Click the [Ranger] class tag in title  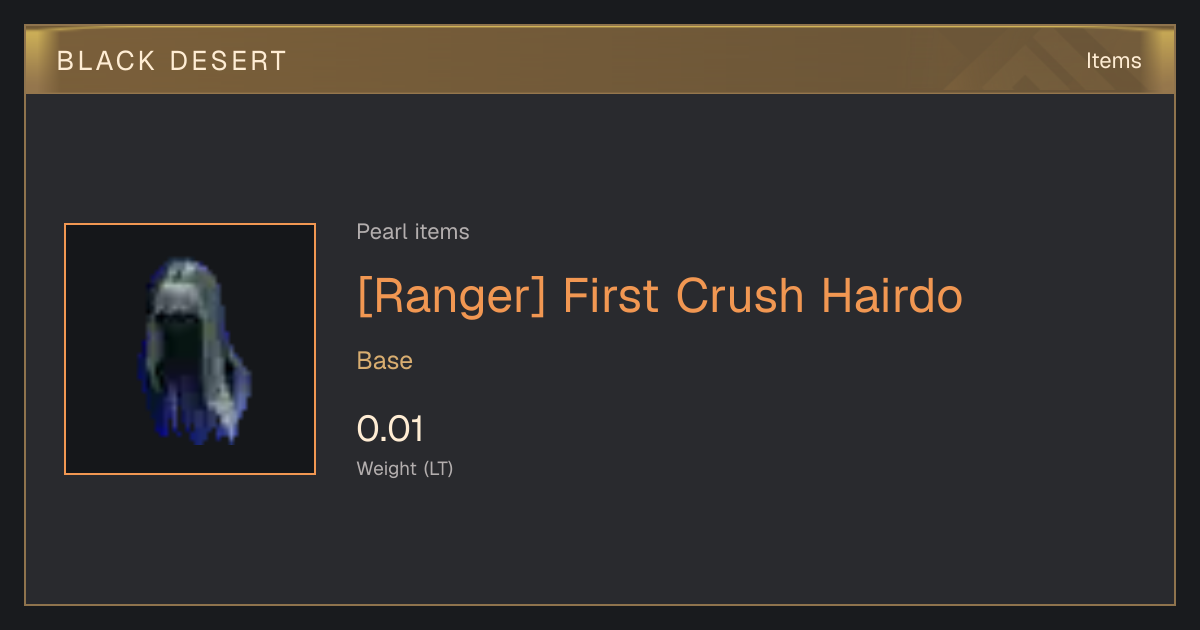coord(451,296)
